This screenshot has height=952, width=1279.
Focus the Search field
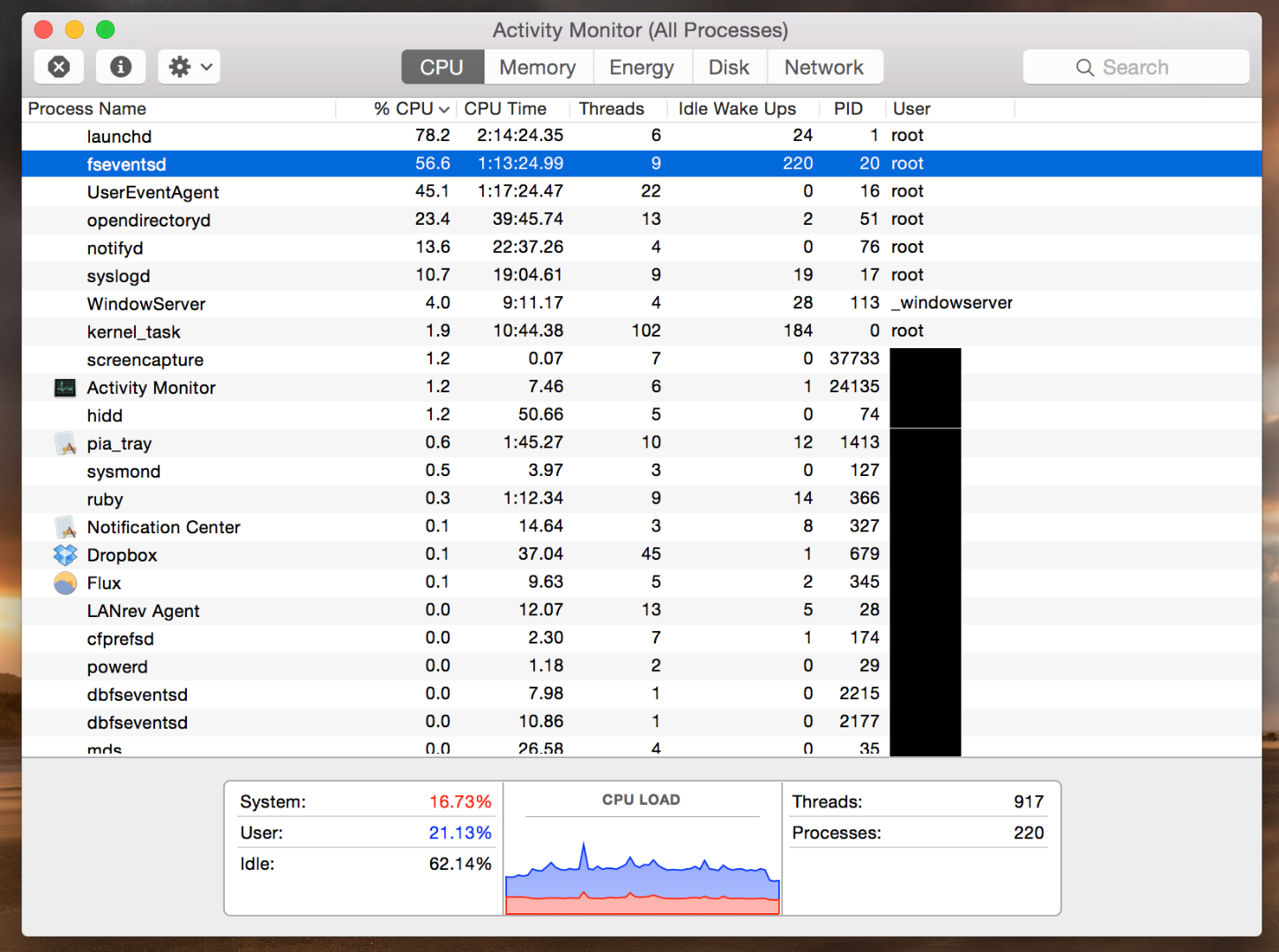(1136, 67)
